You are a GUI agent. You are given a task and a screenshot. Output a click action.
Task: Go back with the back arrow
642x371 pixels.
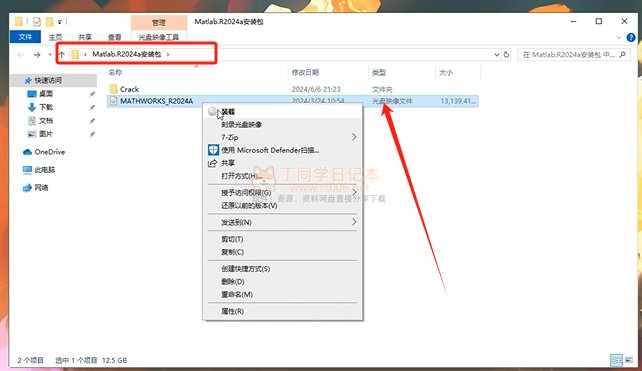coord(20,54)
